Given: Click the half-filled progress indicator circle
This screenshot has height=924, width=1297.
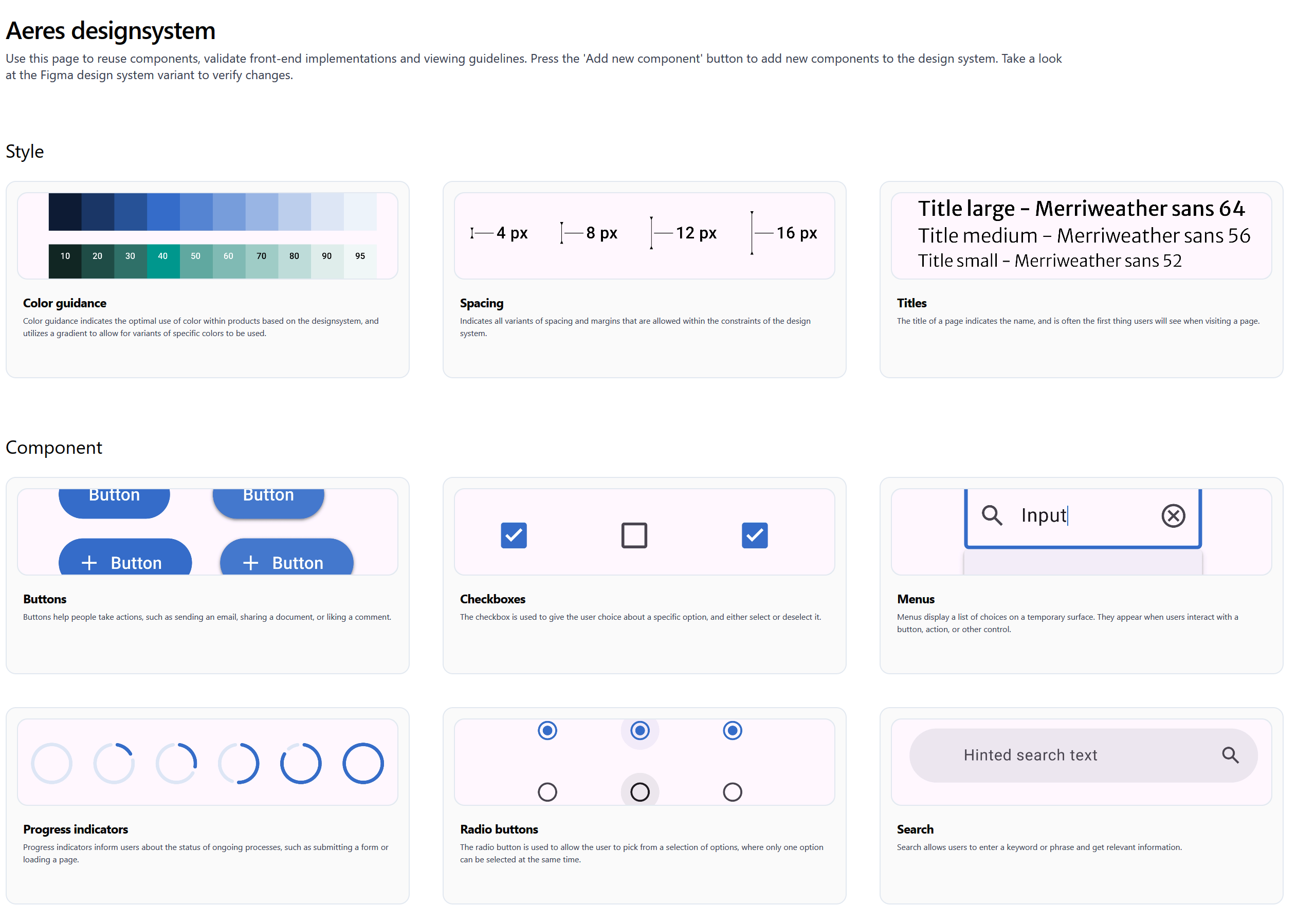Looking at the screenshot, I should [x=238, y=763].
